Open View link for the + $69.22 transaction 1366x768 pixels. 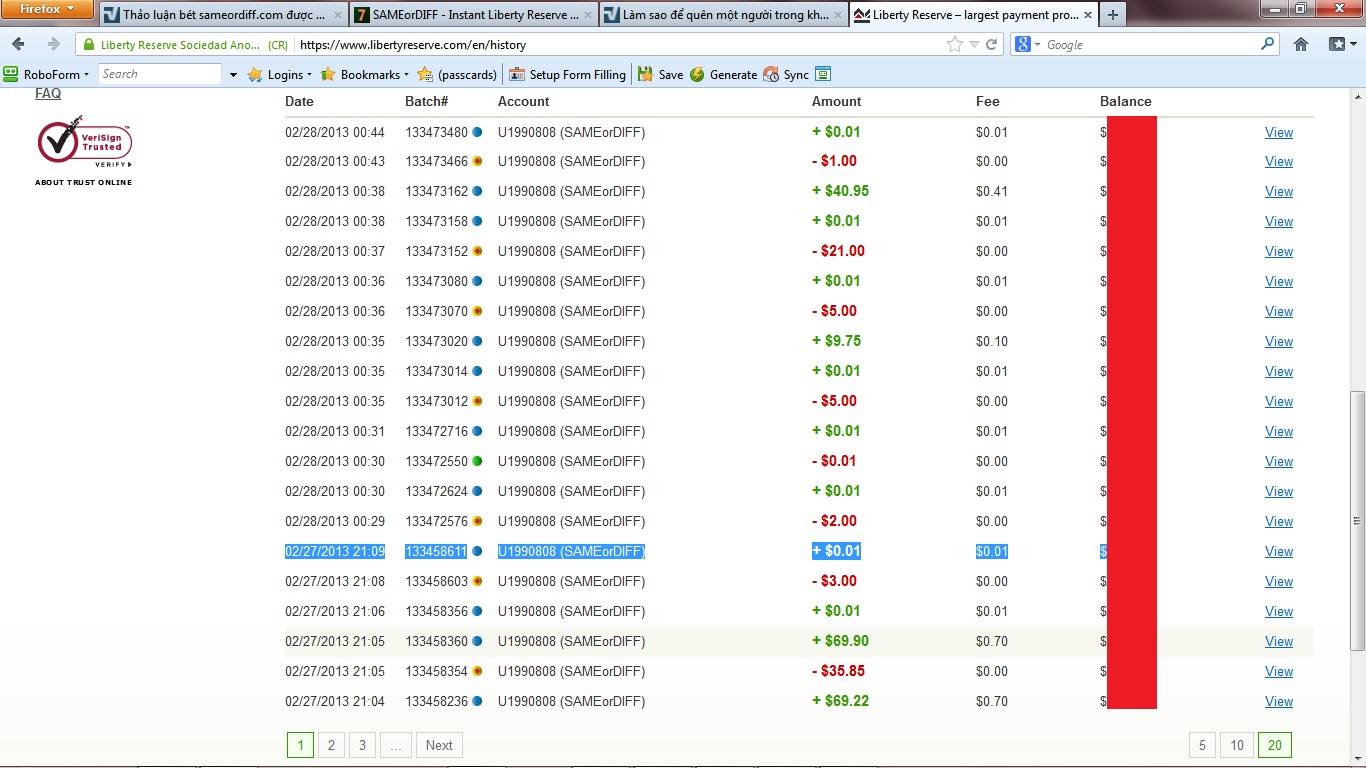tap(1279, 701)
